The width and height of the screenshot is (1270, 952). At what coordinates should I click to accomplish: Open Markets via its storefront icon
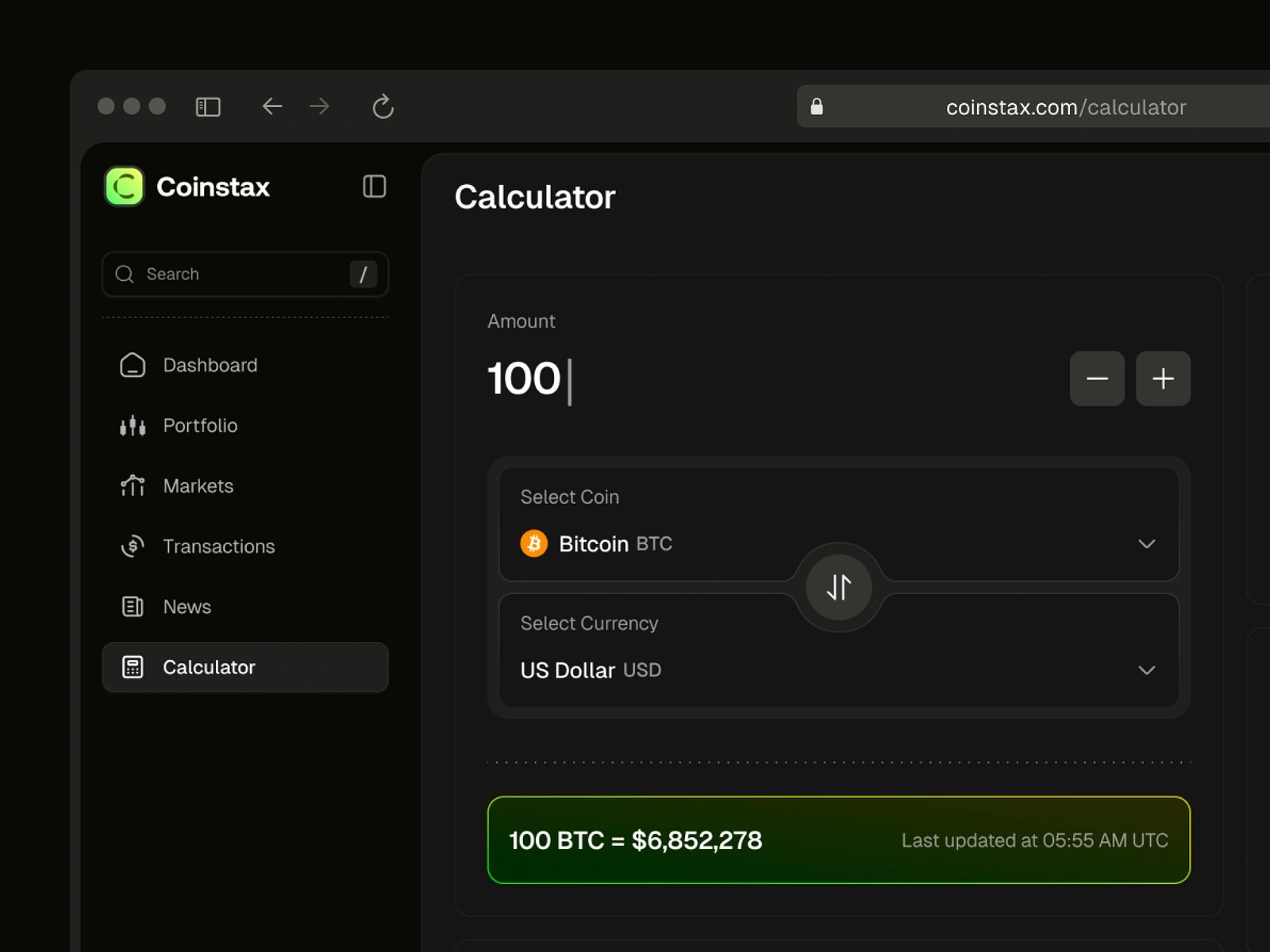click(132, 486)
